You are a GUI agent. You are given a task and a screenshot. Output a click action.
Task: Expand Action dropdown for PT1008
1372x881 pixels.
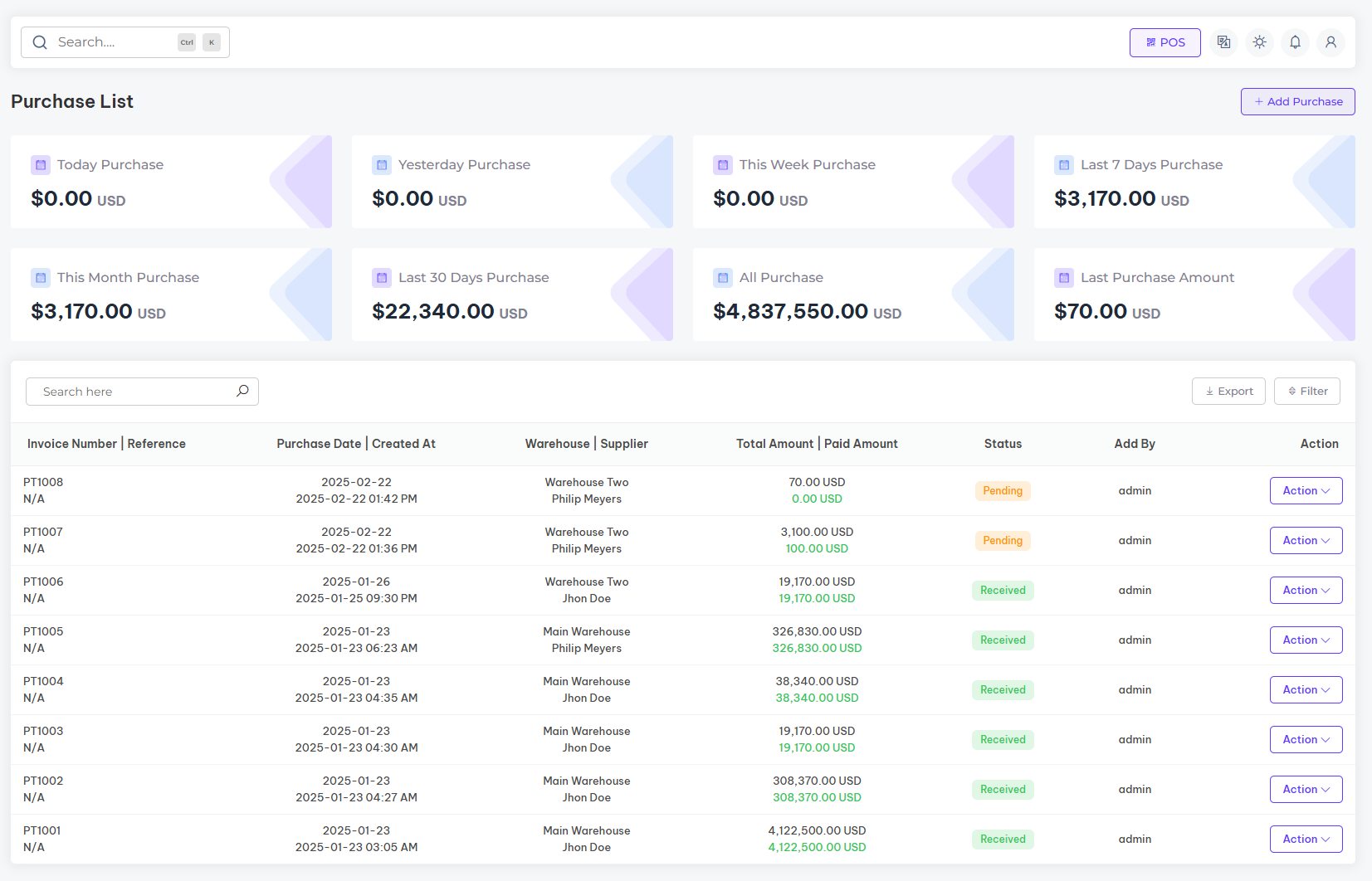(1306, 491)
